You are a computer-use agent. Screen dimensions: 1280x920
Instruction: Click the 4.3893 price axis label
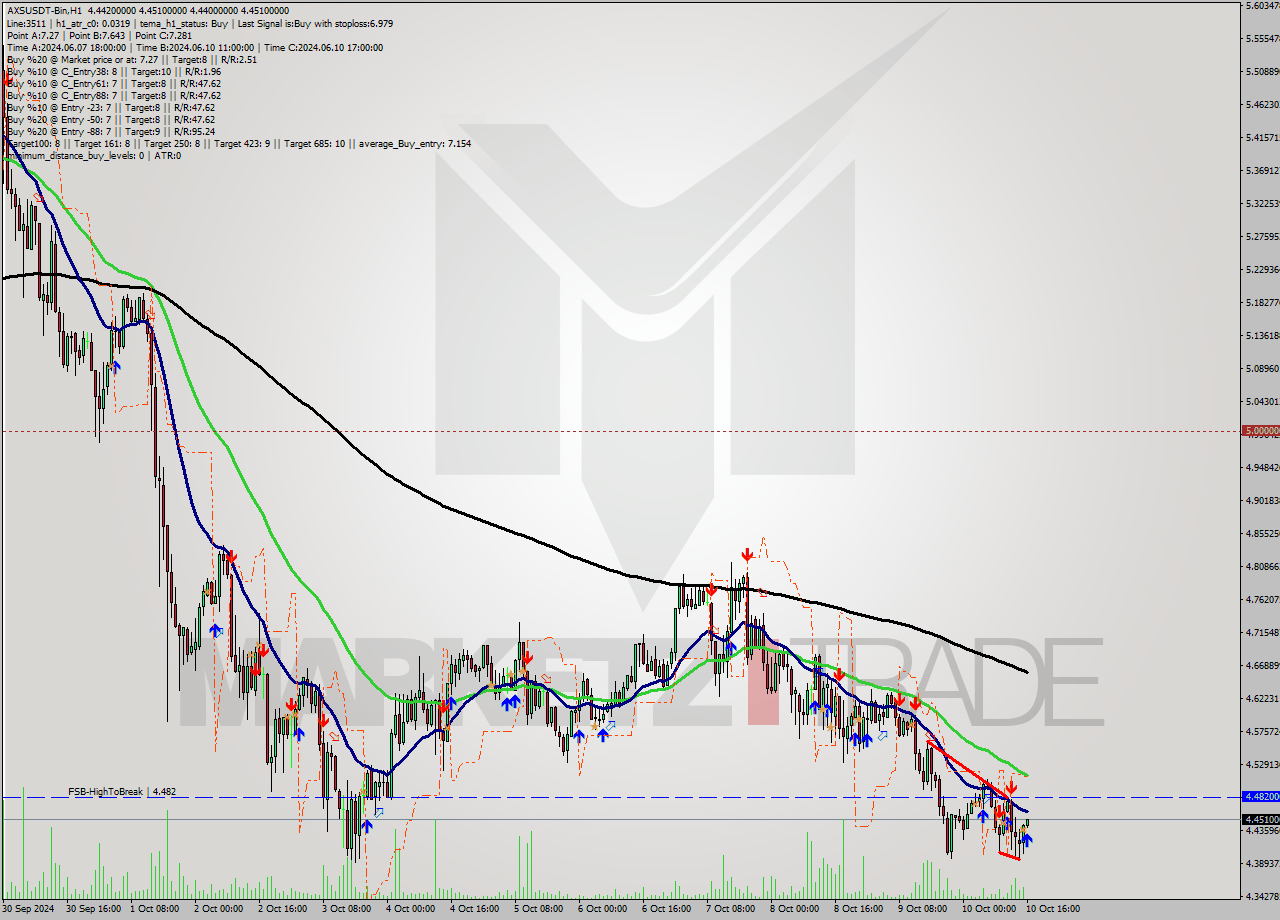coord(1262,863)
